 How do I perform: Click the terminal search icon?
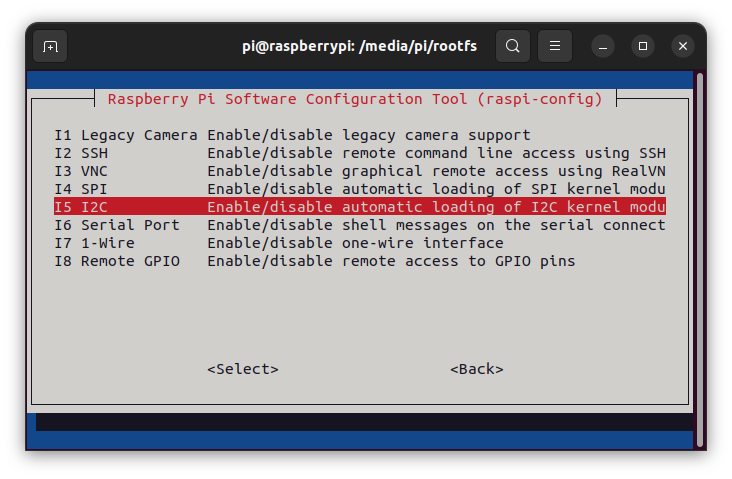513,46
